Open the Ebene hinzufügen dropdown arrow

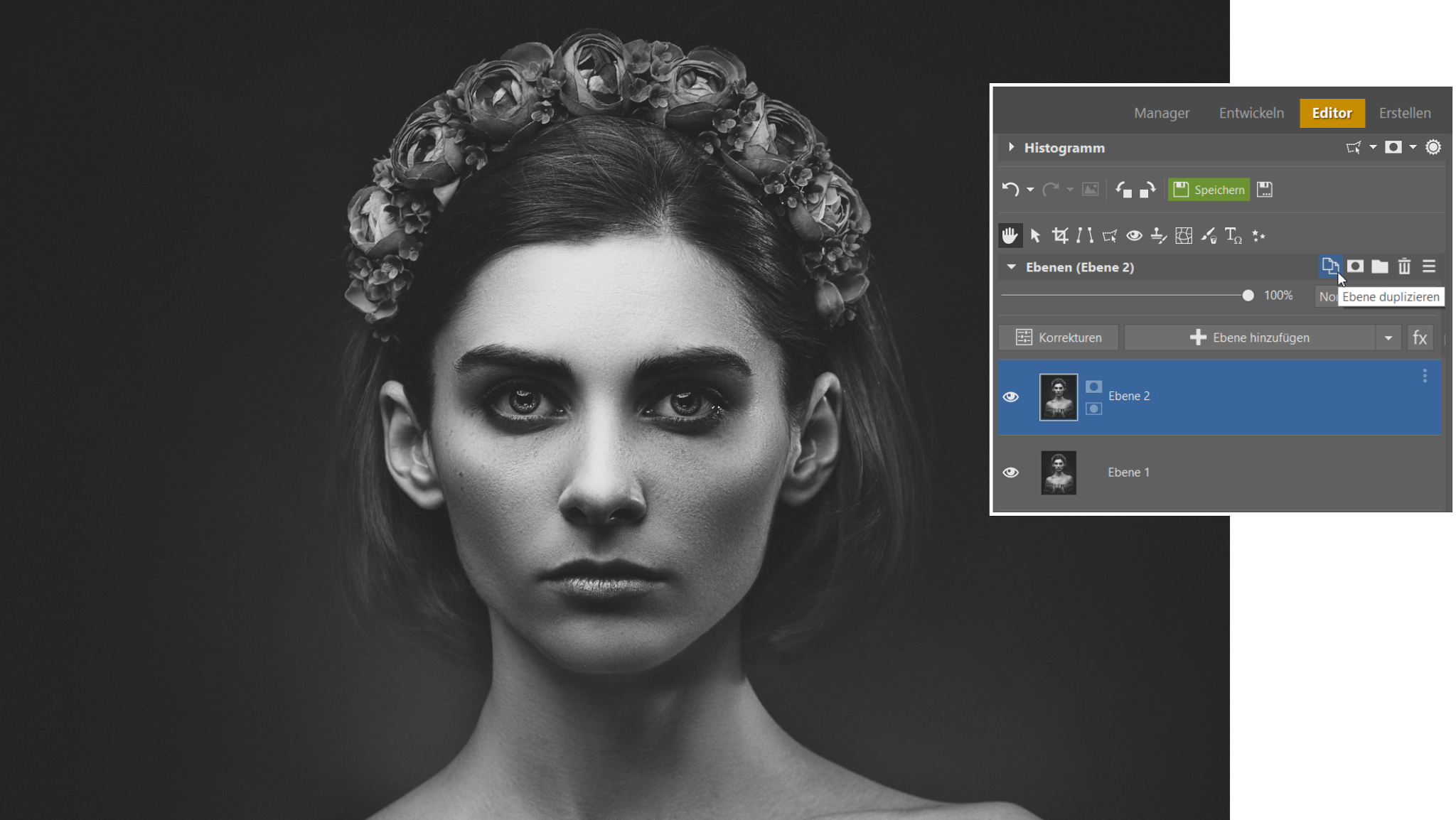click(x=1388, y=338)
